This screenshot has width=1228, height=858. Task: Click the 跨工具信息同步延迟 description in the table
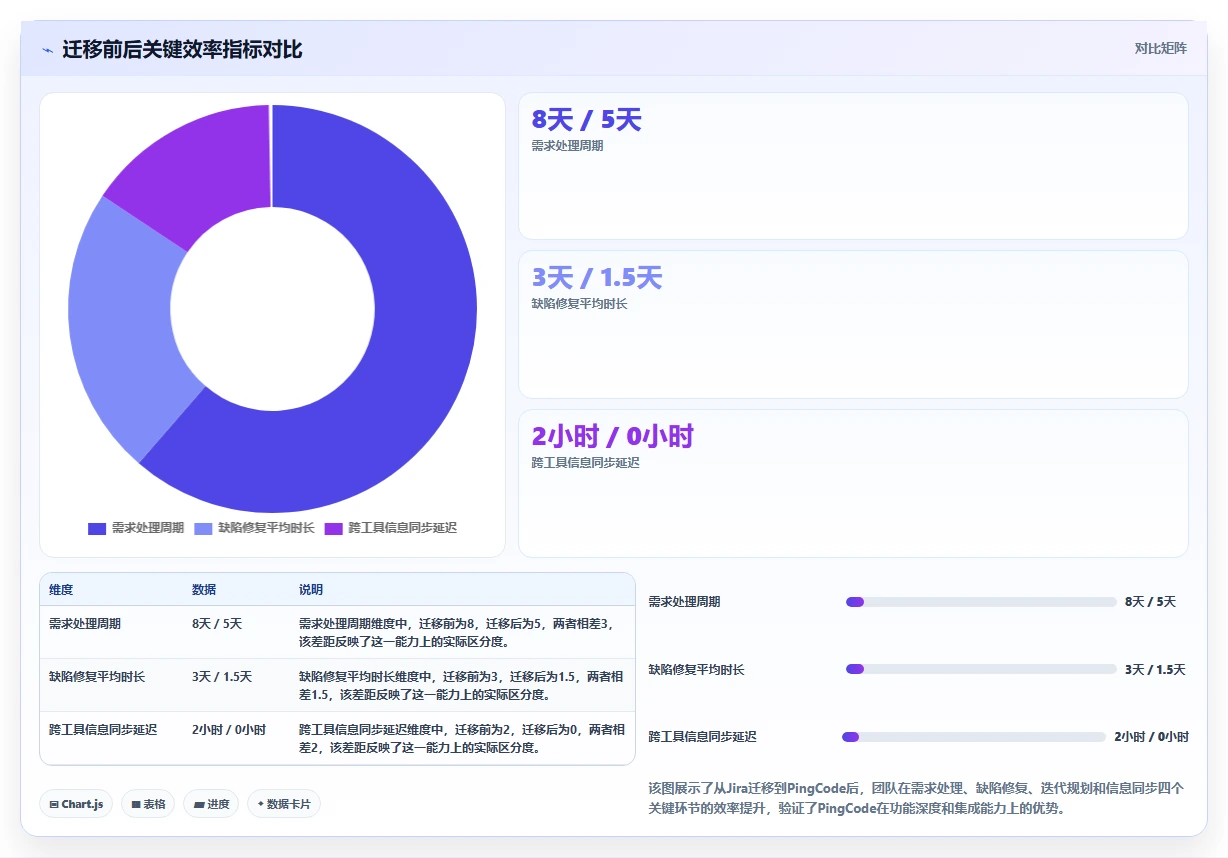point(461,739)
